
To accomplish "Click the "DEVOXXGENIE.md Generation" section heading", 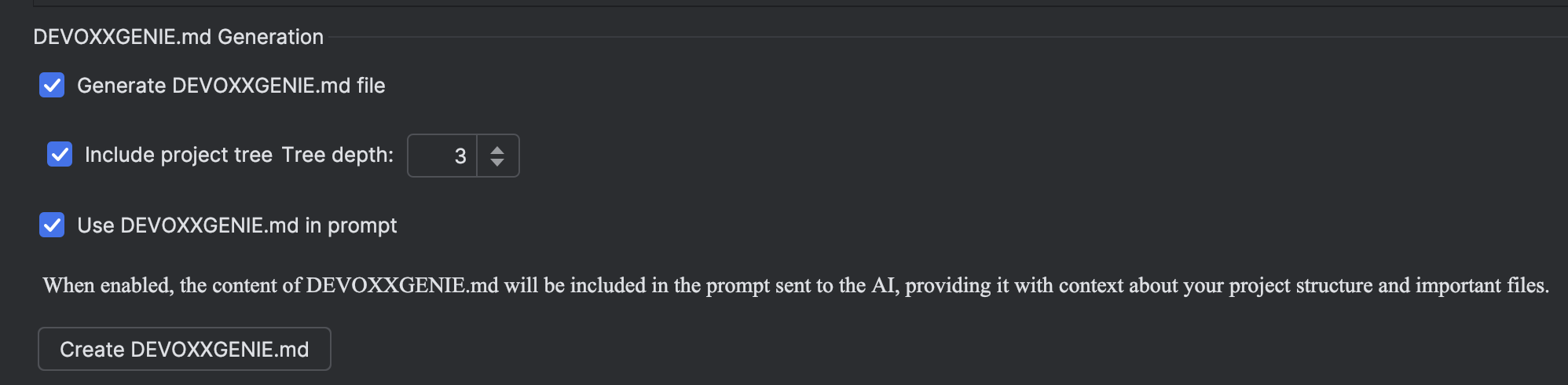I will [x=178, y=37].
